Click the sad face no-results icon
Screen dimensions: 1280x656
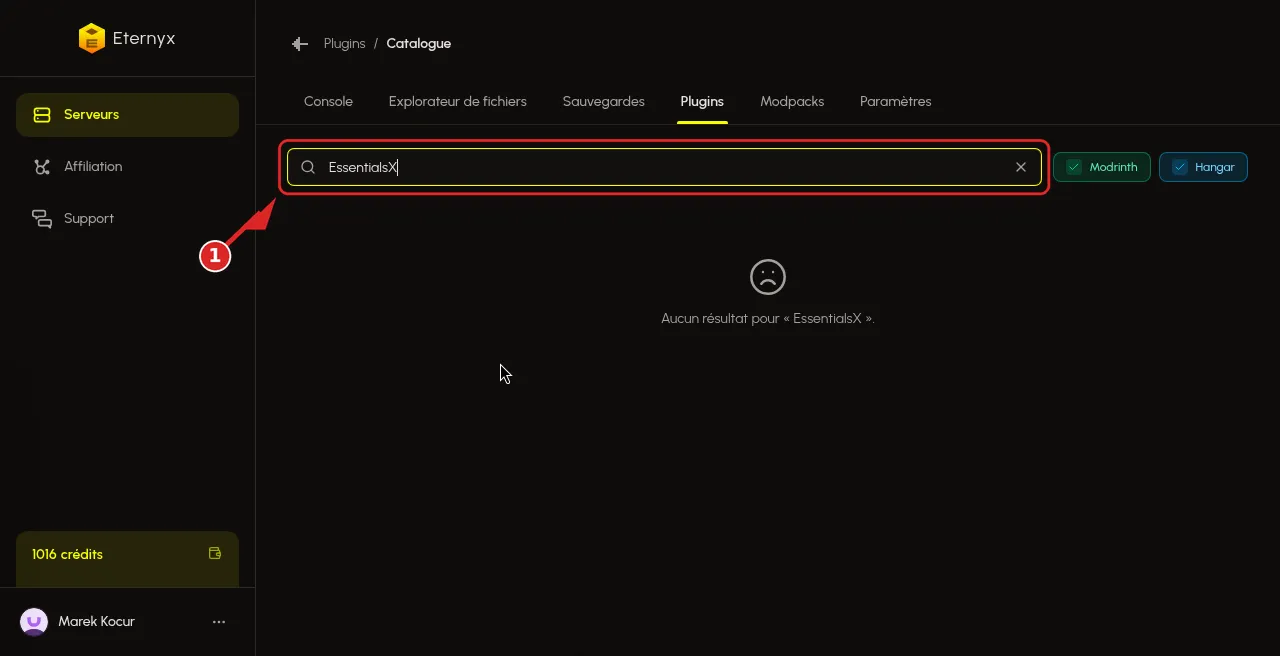[768, 277]
